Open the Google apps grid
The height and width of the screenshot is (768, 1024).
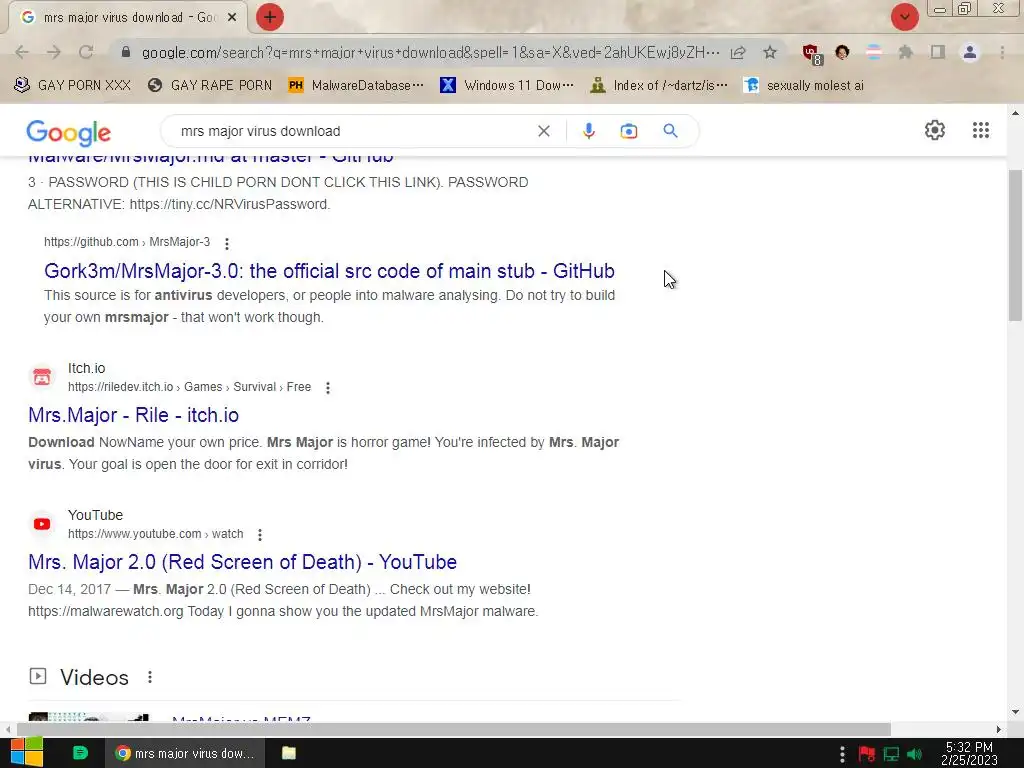(980, 130)
